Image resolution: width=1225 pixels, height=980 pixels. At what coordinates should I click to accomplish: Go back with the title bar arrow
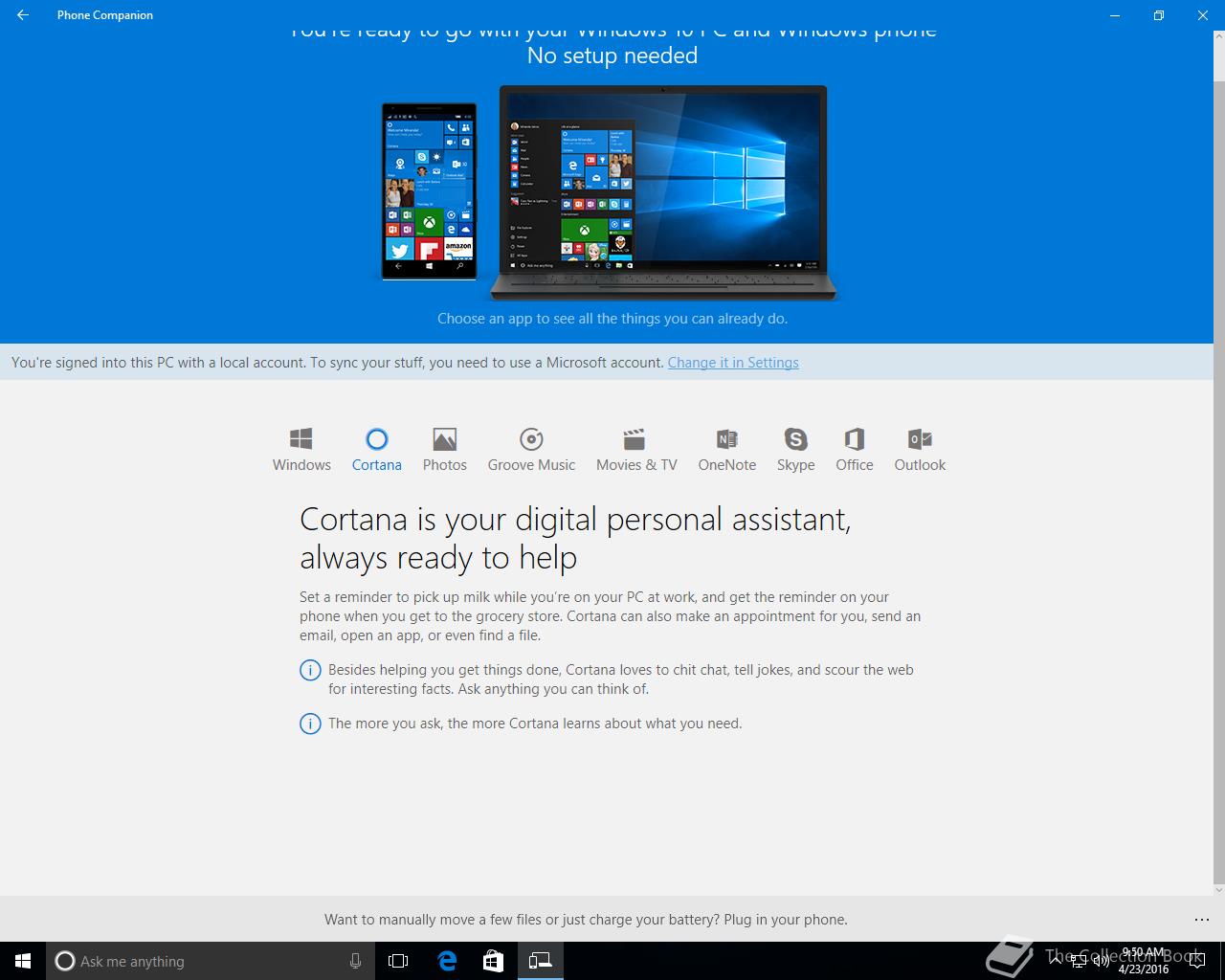click(x=23, y=15)
